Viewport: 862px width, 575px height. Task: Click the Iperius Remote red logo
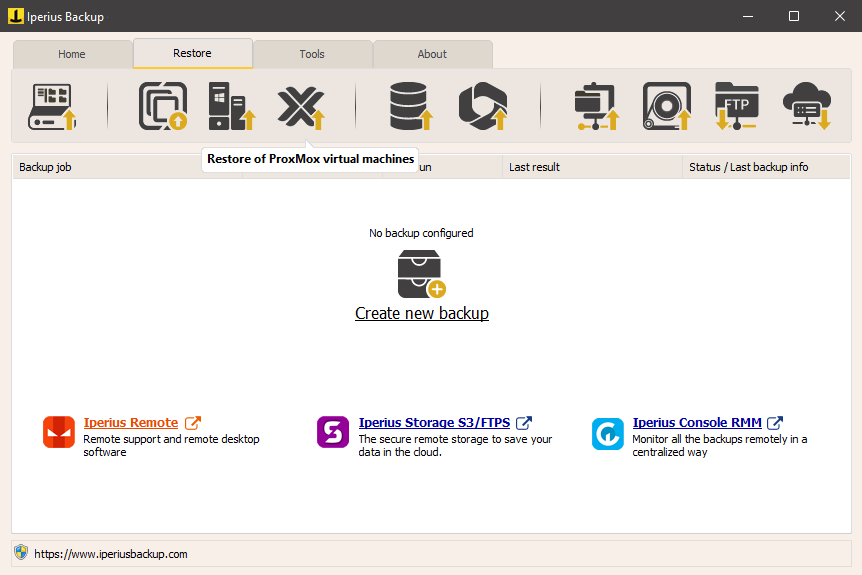59,432
